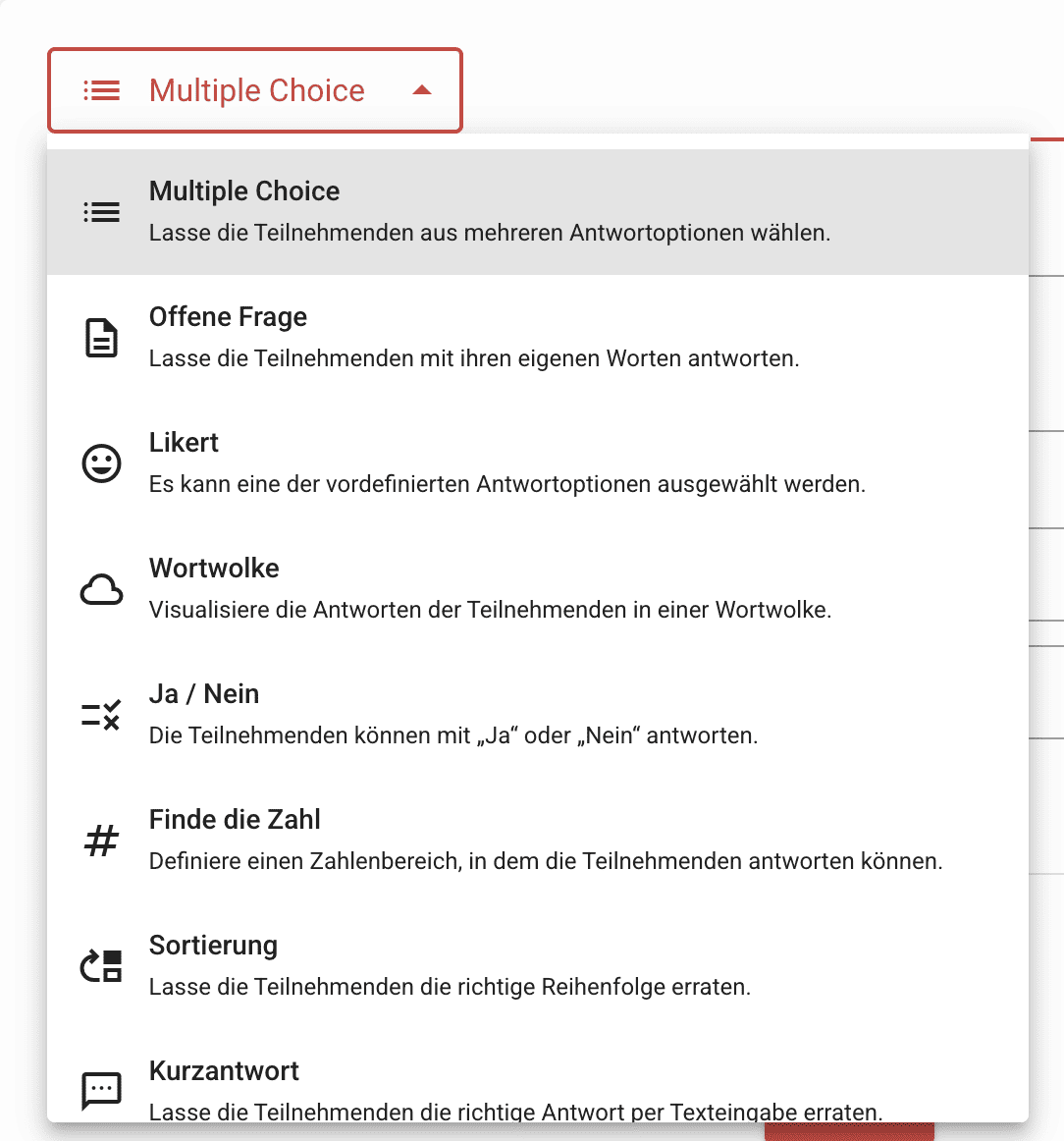Click the hash icon for Finde die Zahl

(x=101, y=842)
